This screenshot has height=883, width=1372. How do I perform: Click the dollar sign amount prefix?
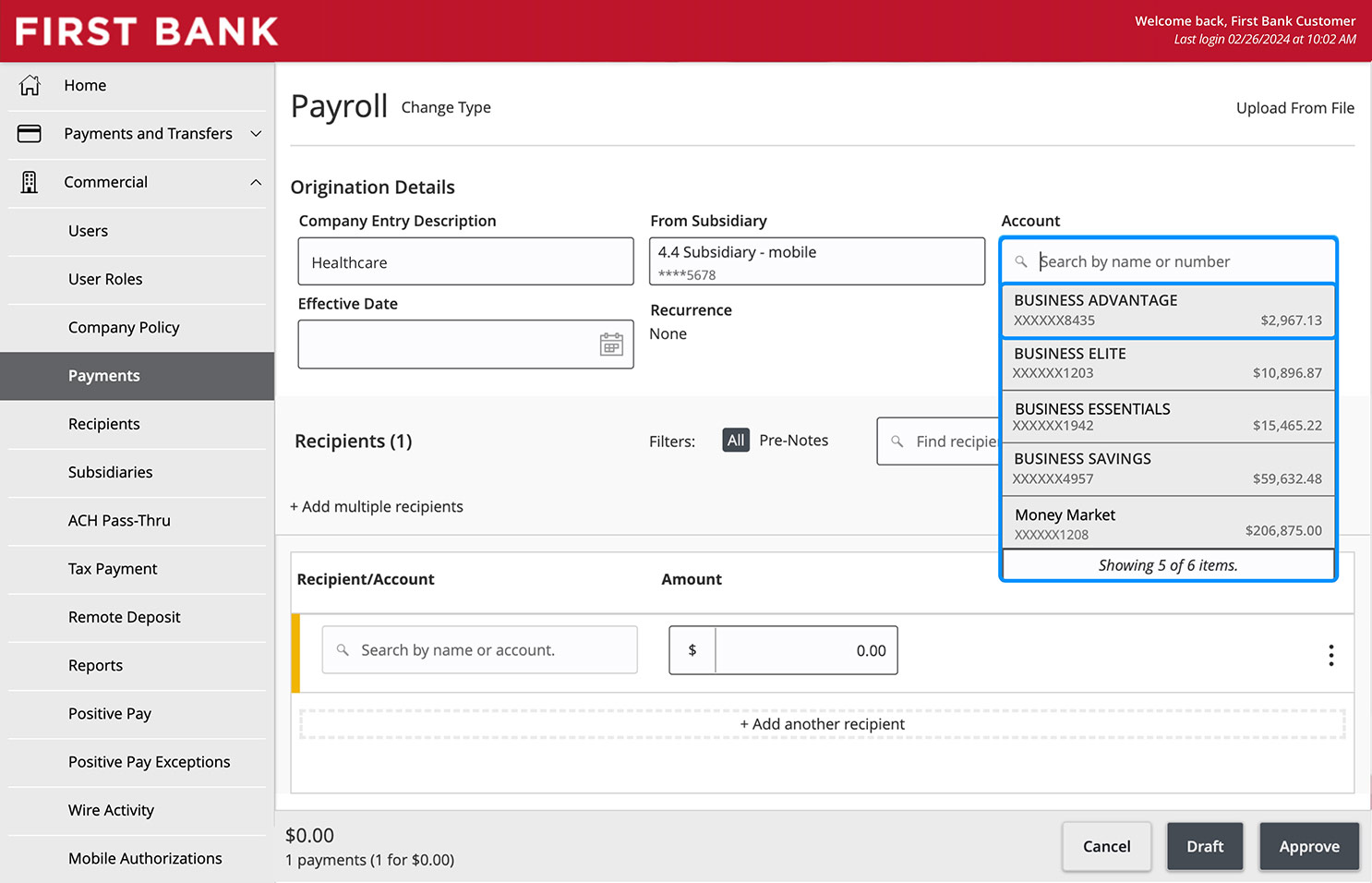point(692,650)
